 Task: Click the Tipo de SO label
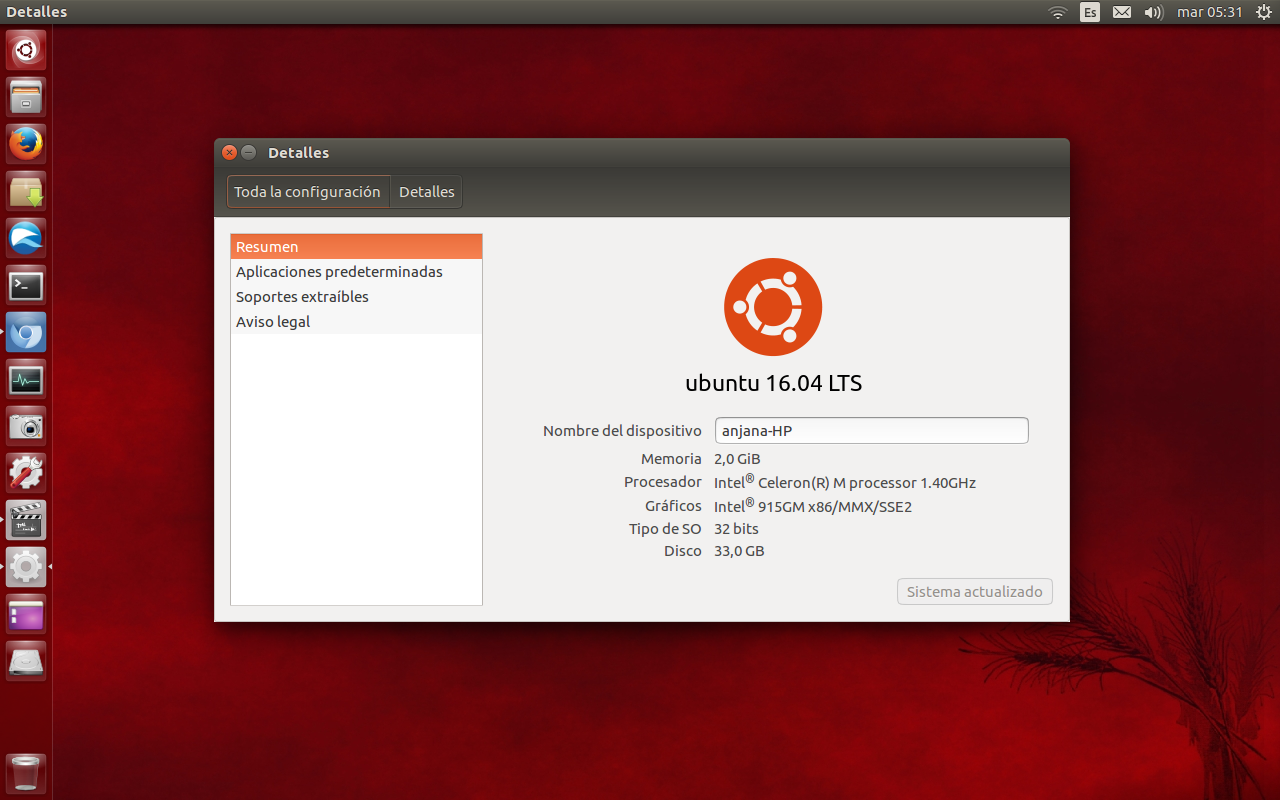point(665,529)
